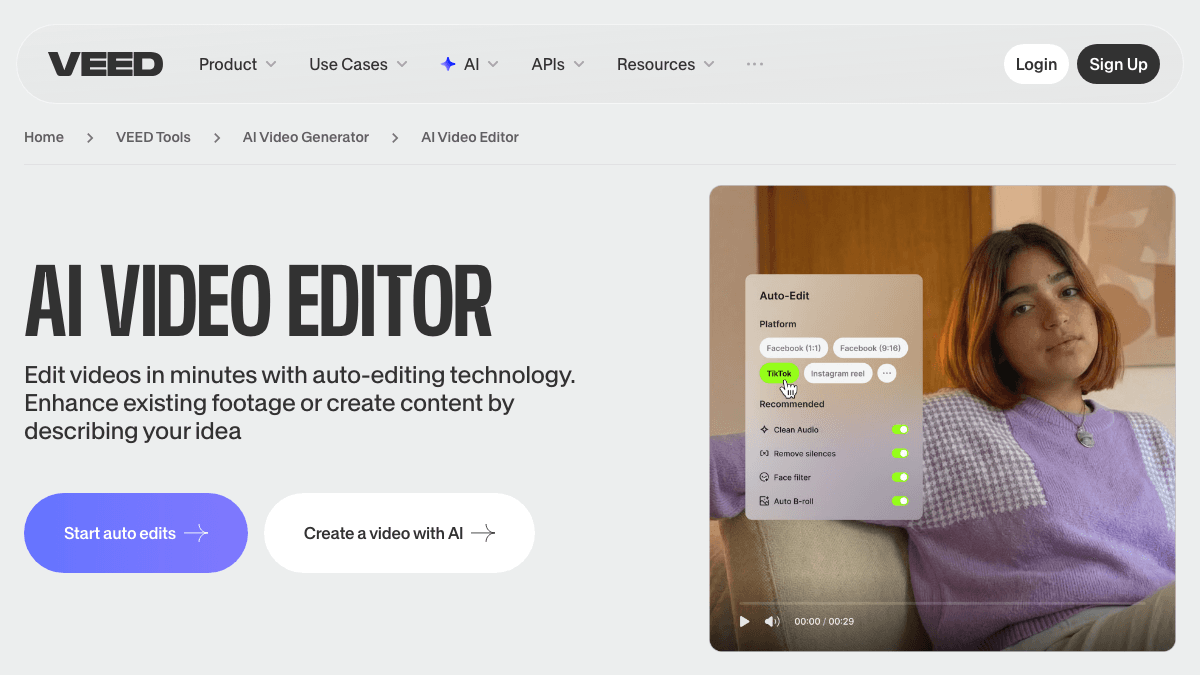The image size is (1200, 675).
Task: Toggle Clean Audio switch
Action: point(900,429)
